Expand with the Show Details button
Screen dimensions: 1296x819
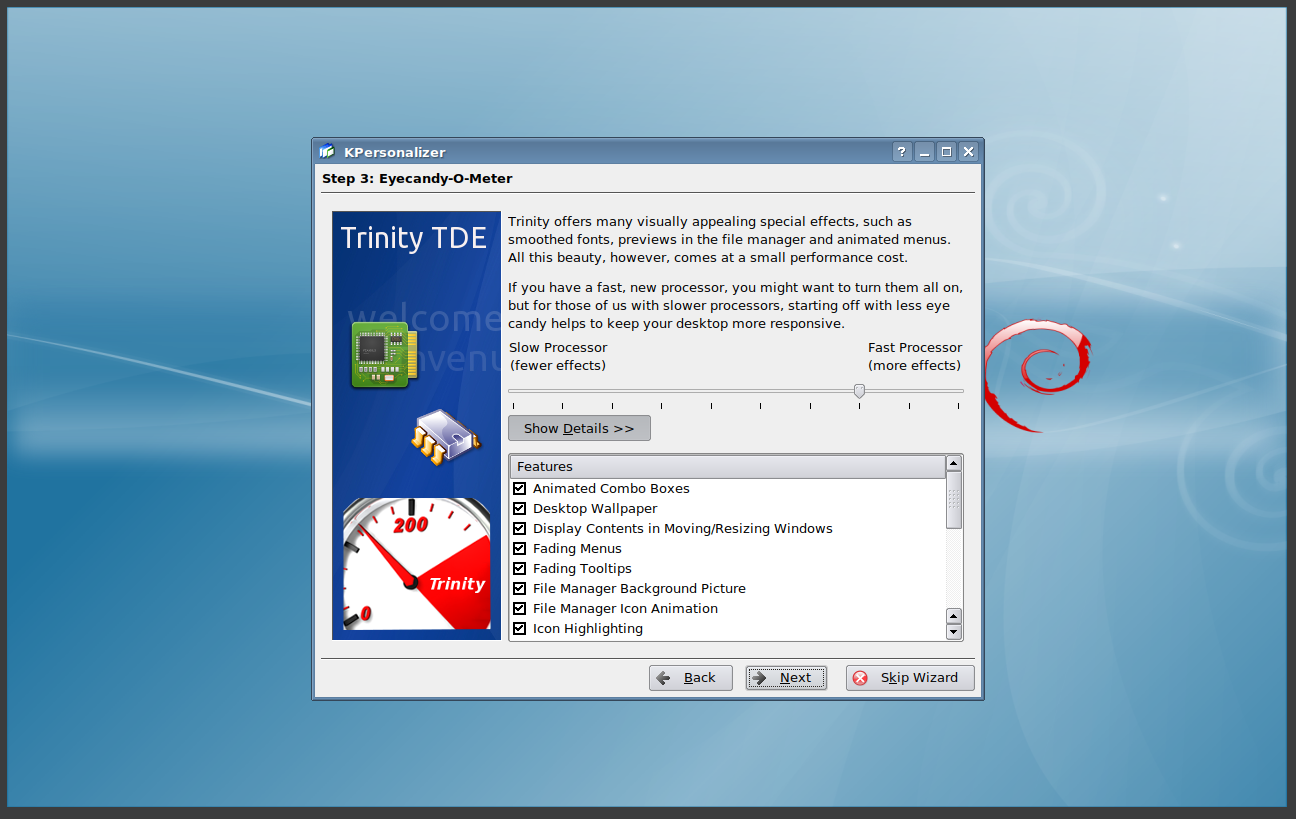(579, 428)
